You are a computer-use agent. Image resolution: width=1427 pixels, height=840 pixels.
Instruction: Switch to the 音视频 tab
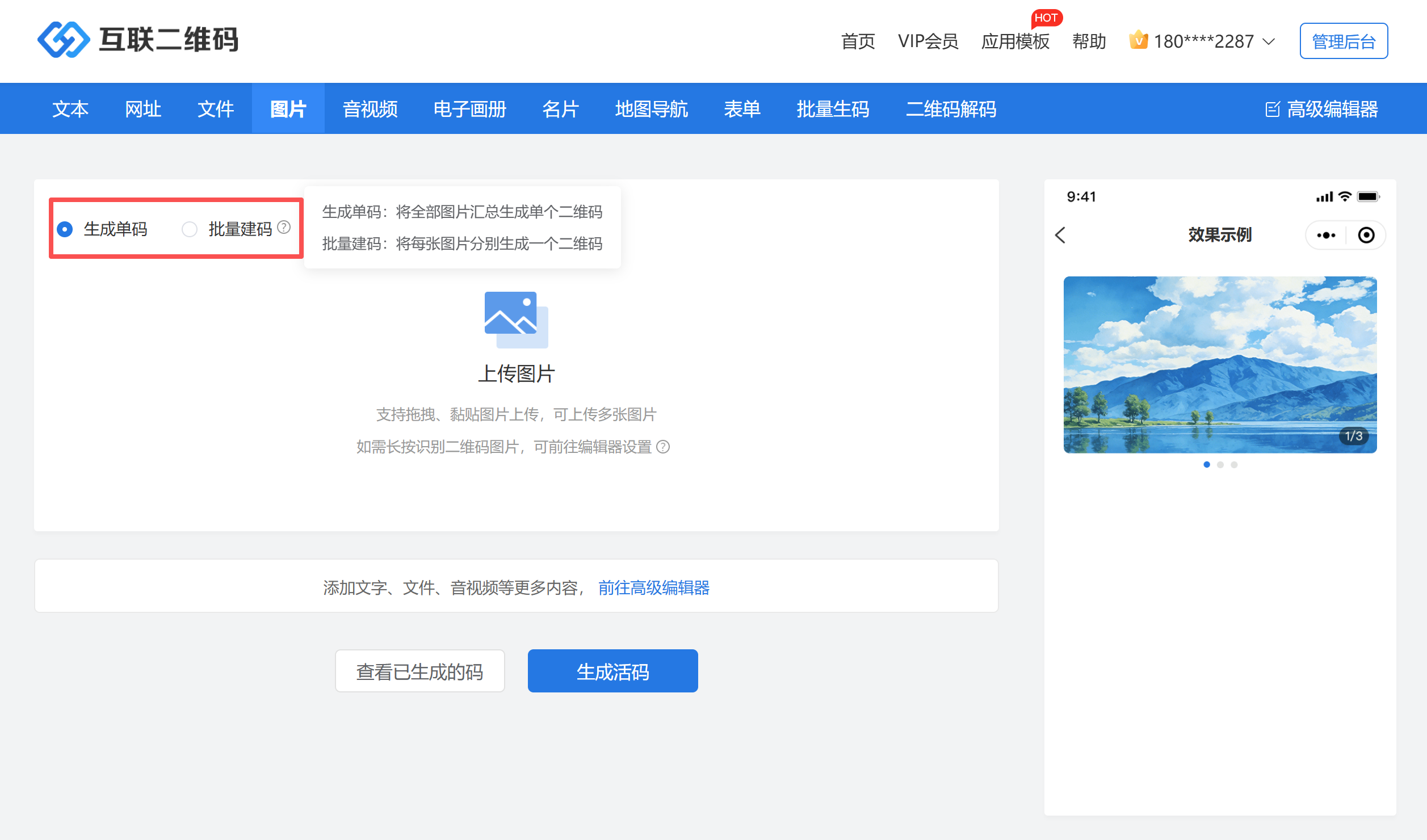[370, 109]
